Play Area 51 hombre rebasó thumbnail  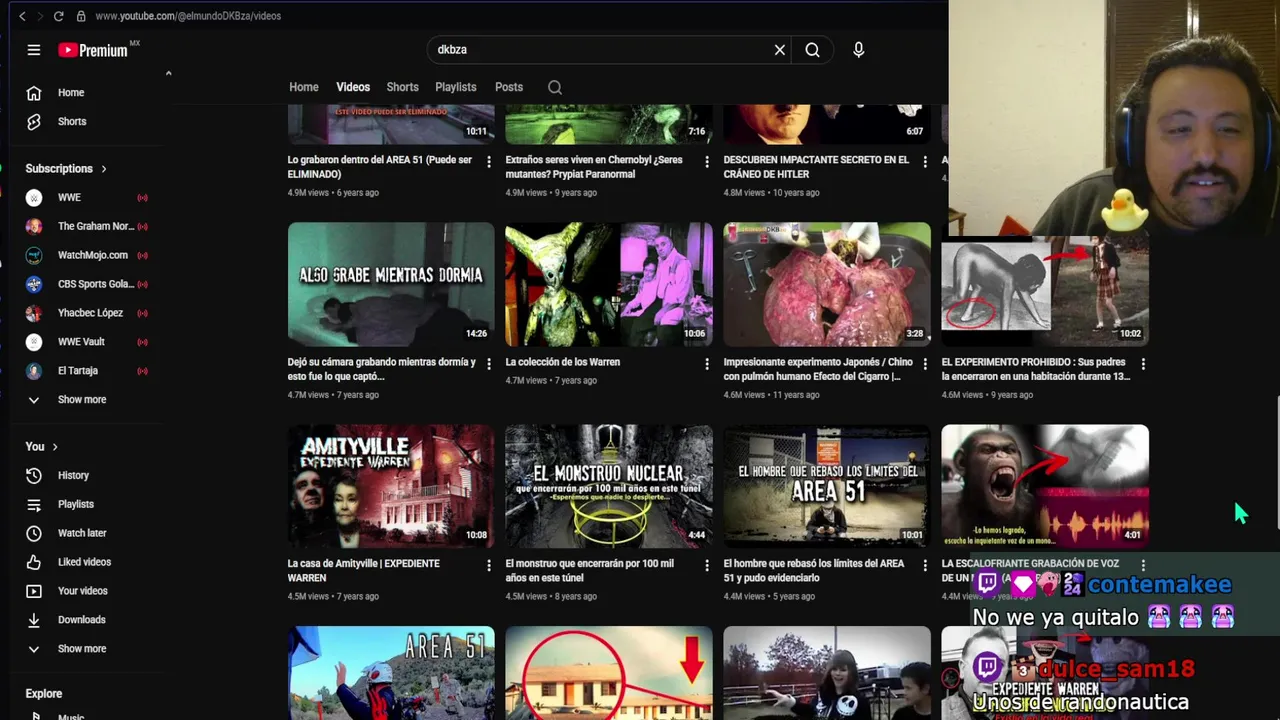point(827,486)
